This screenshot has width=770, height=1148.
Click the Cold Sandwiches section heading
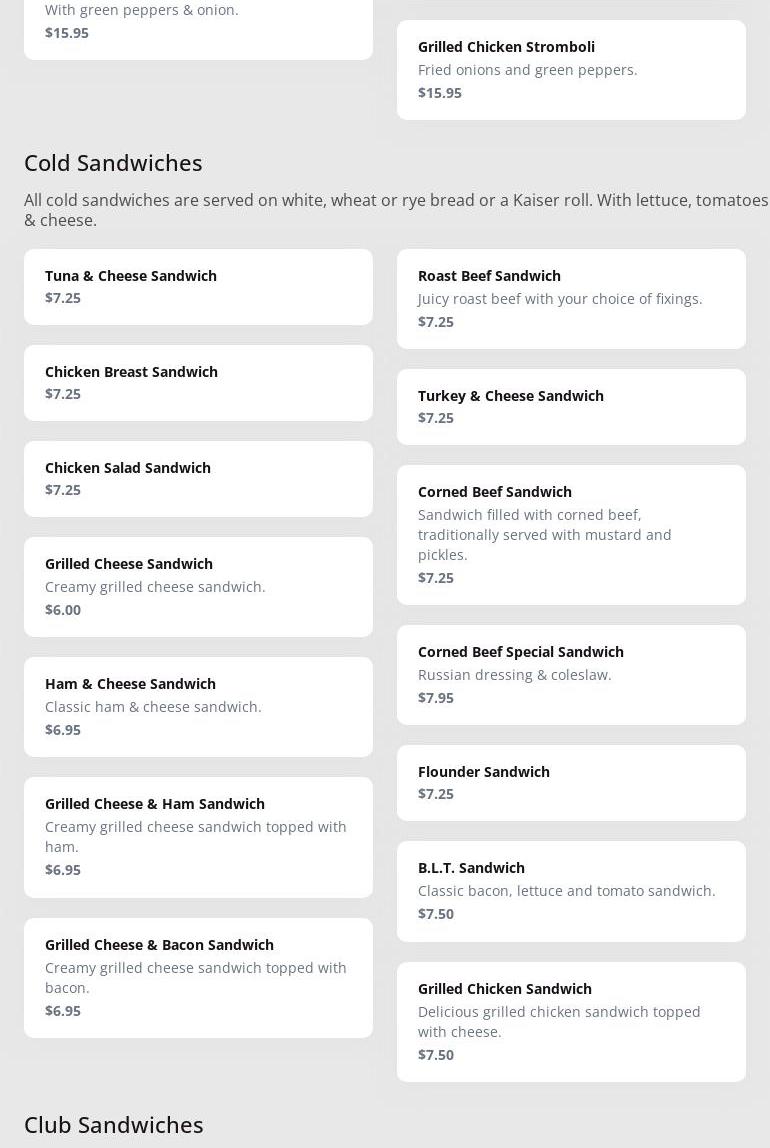[x=113, y=162]
